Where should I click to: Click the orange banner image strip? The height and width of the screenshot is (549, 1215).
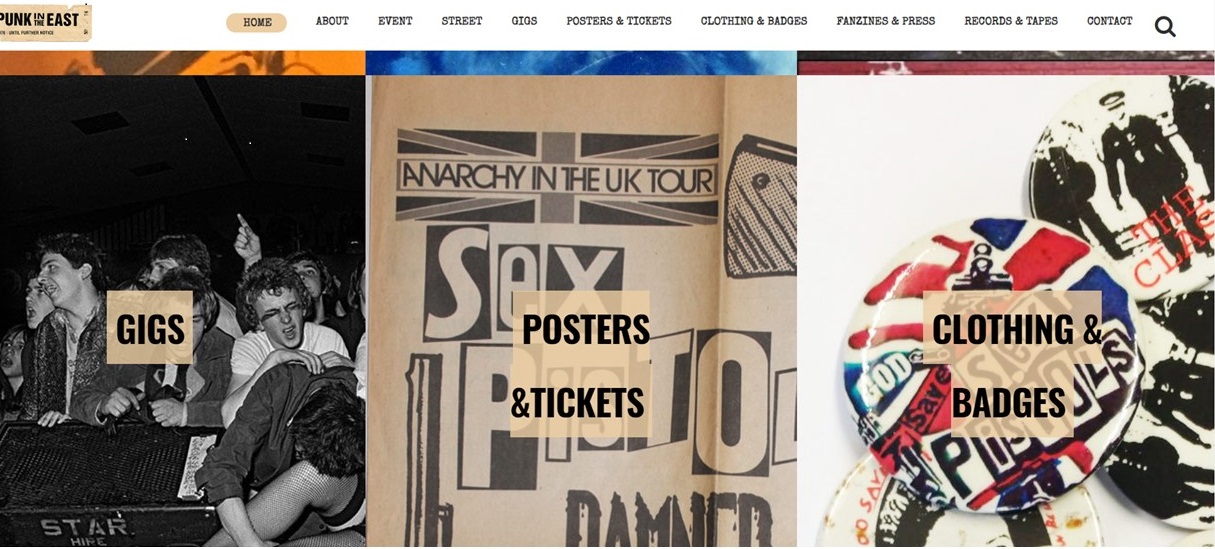tap(182, 62)
